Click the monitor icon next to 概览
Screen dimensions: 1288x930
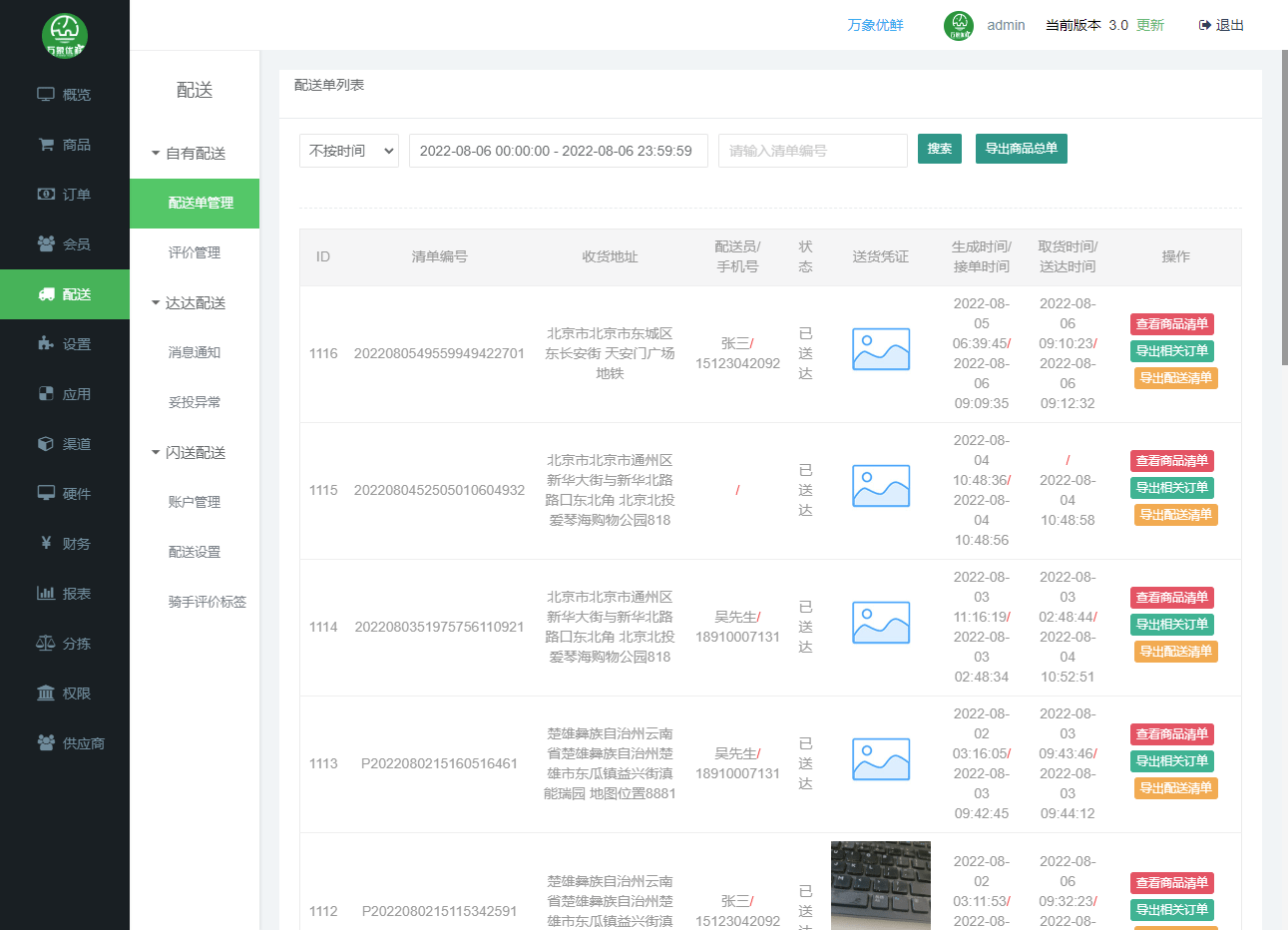pos(45,95)
